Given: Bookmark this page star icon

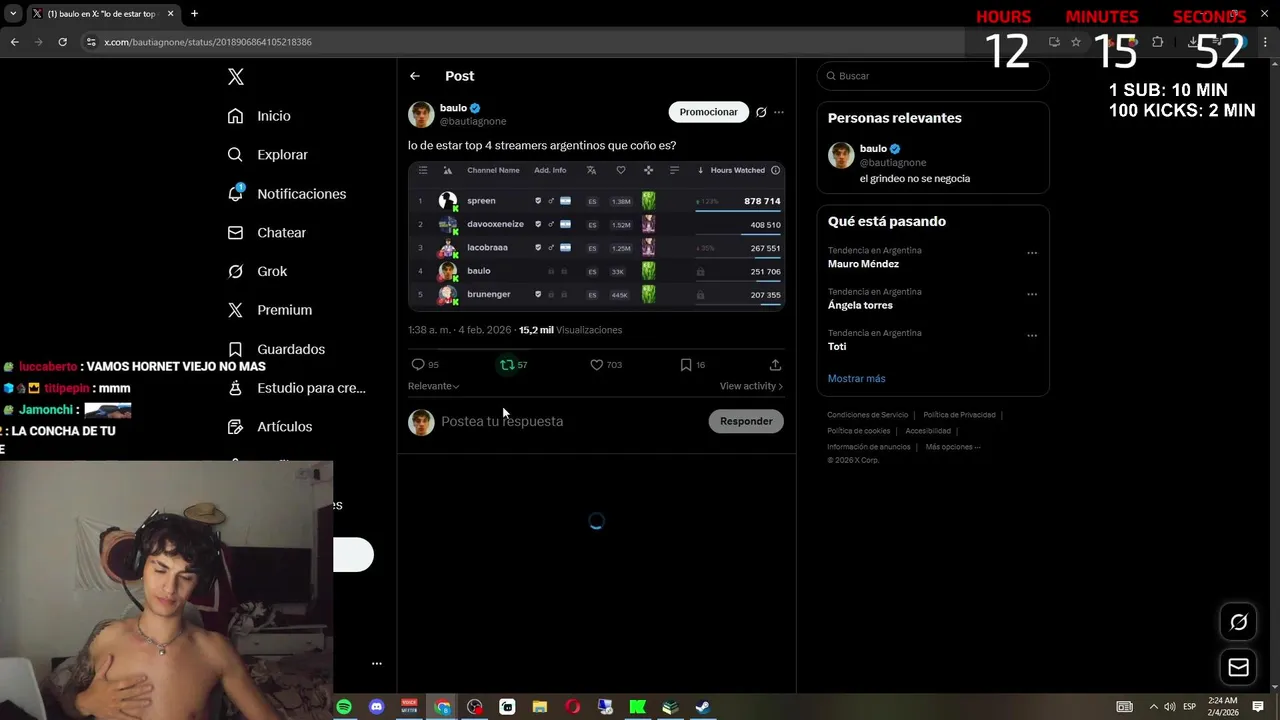Looking at the screenshot, I should [x=1076, y=42].
